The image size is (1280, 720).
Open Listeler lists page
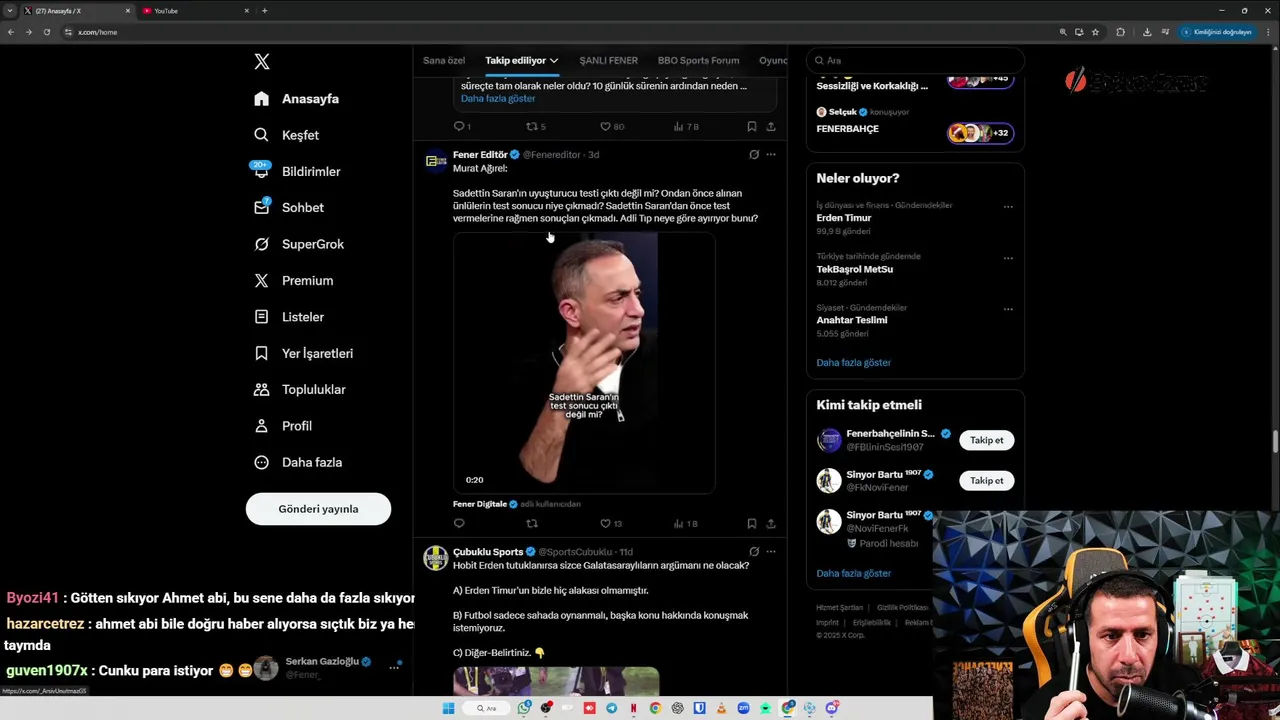tap(289, 317)
